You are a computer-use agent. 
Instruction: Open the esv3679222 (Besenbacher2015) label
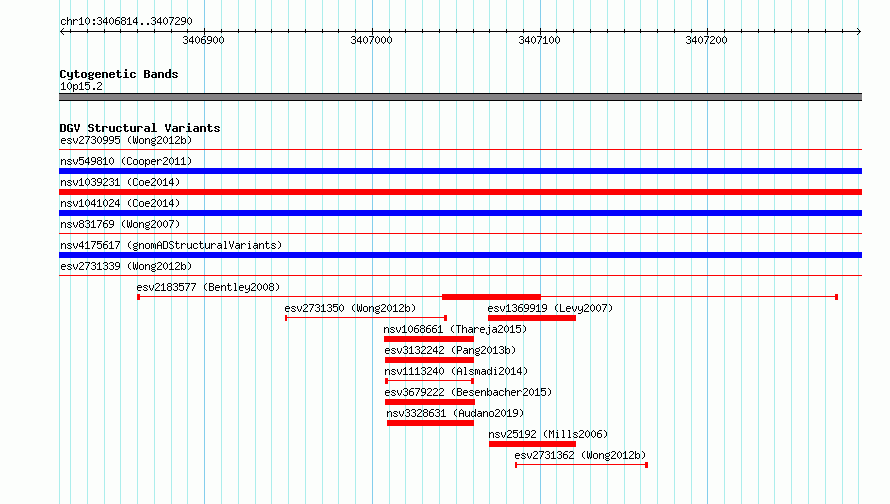coord(468,392)
